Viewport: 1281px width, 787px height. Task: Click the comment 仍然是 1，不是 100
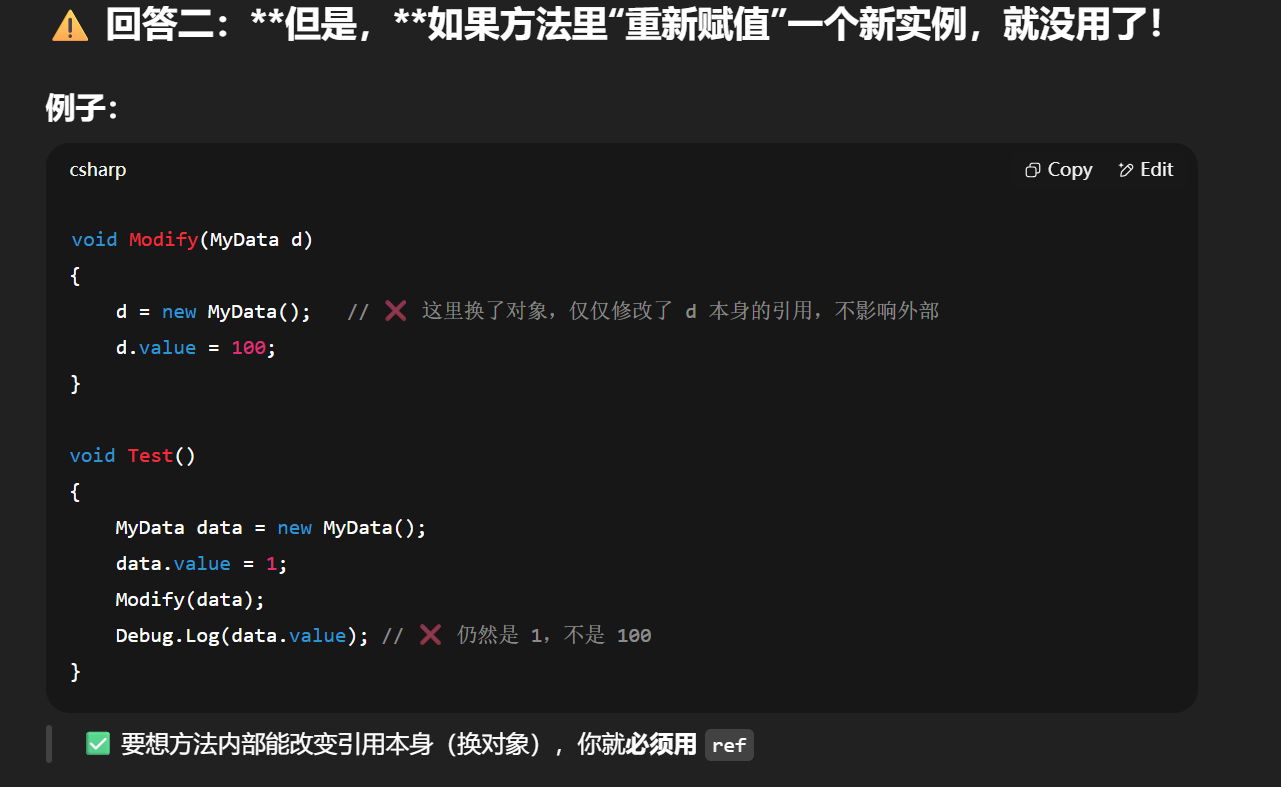[555, 635]
